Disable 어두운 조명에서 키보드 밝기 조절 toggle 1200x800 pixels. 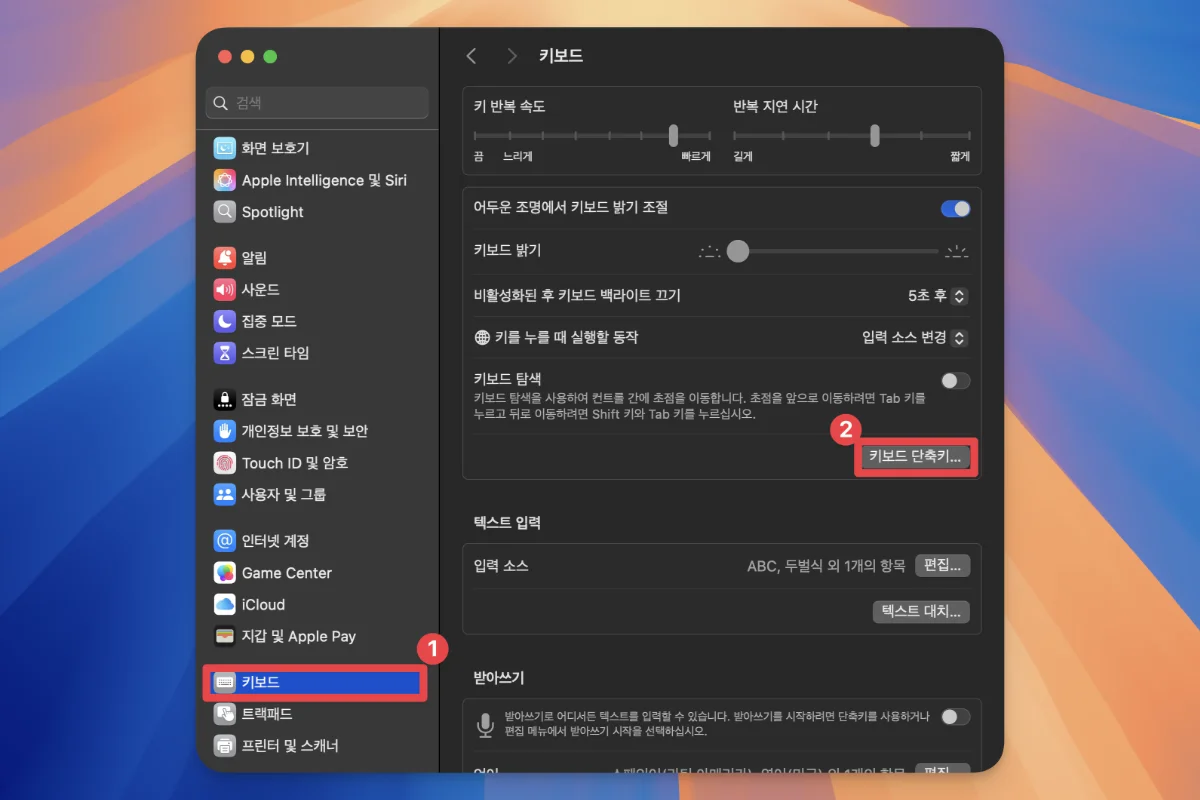(955, 208)
